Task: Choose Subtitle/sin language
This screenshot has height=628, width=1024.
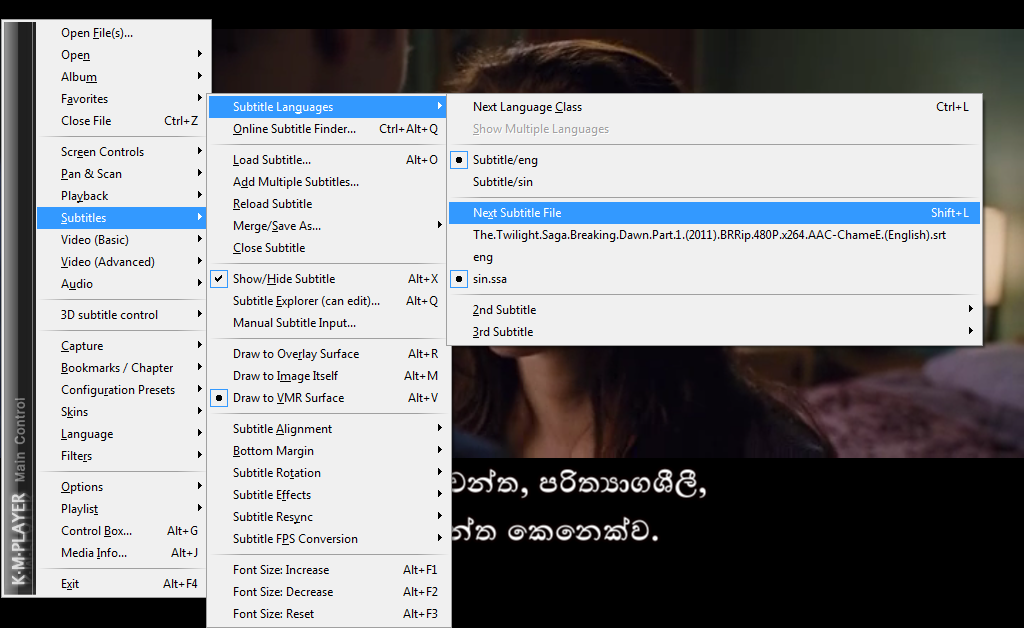Action: [714, 182]
